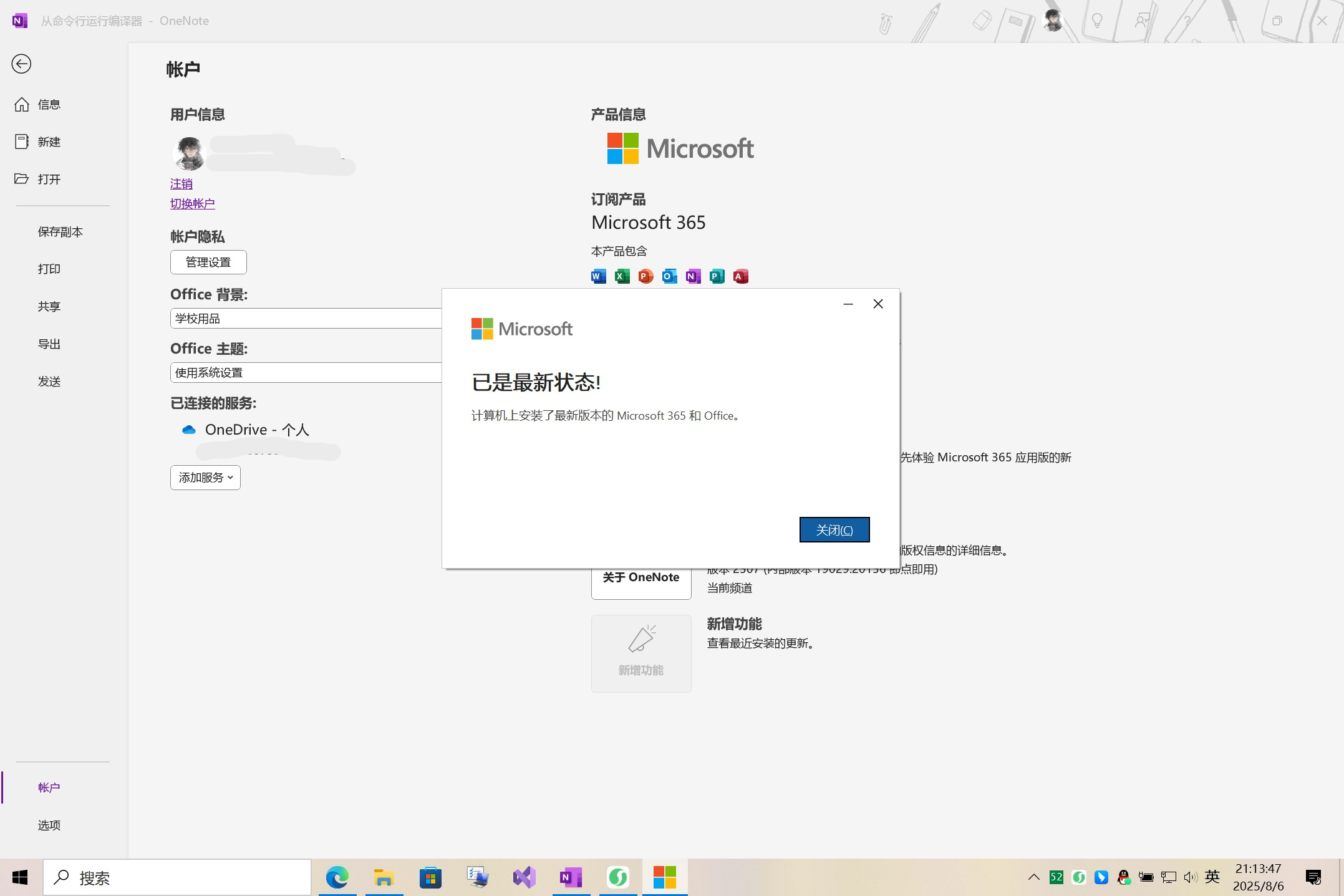Click the taskbar 搜索 box
This screenshot has width=1344, height=896.
178,877
